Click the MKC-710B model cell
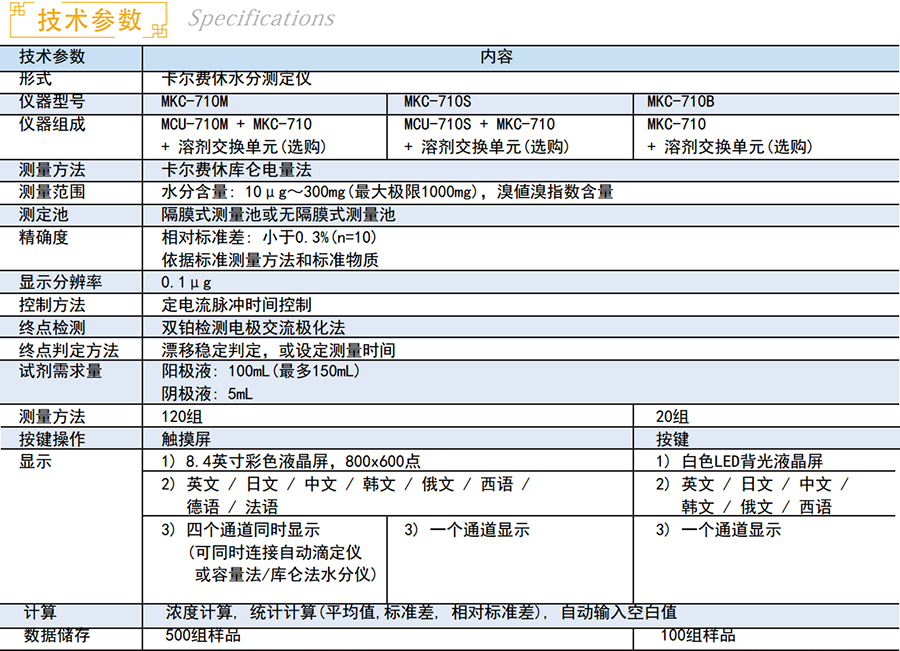This screenshot has width=900, height=651. click(x=680, y=102)
